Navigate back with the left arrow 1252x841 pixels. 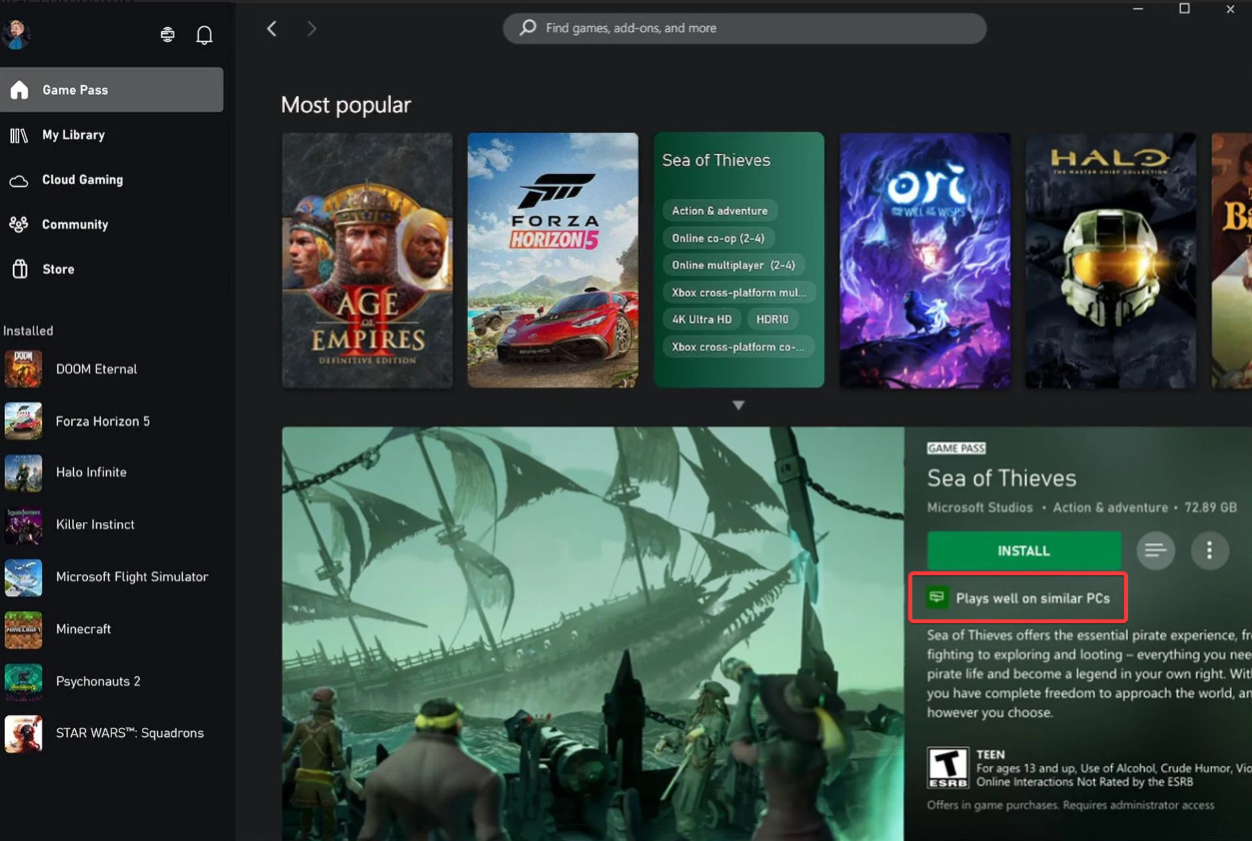tap(271, 28)
